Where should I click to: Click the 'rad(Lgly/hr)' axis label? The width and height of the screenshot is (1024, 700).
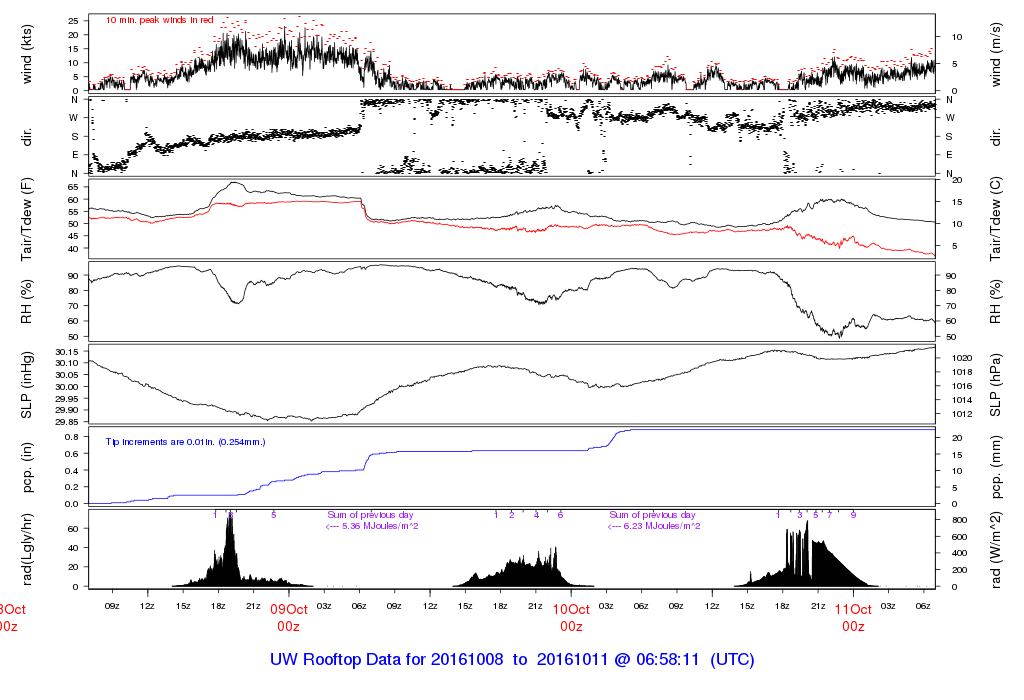pos(27,550)
